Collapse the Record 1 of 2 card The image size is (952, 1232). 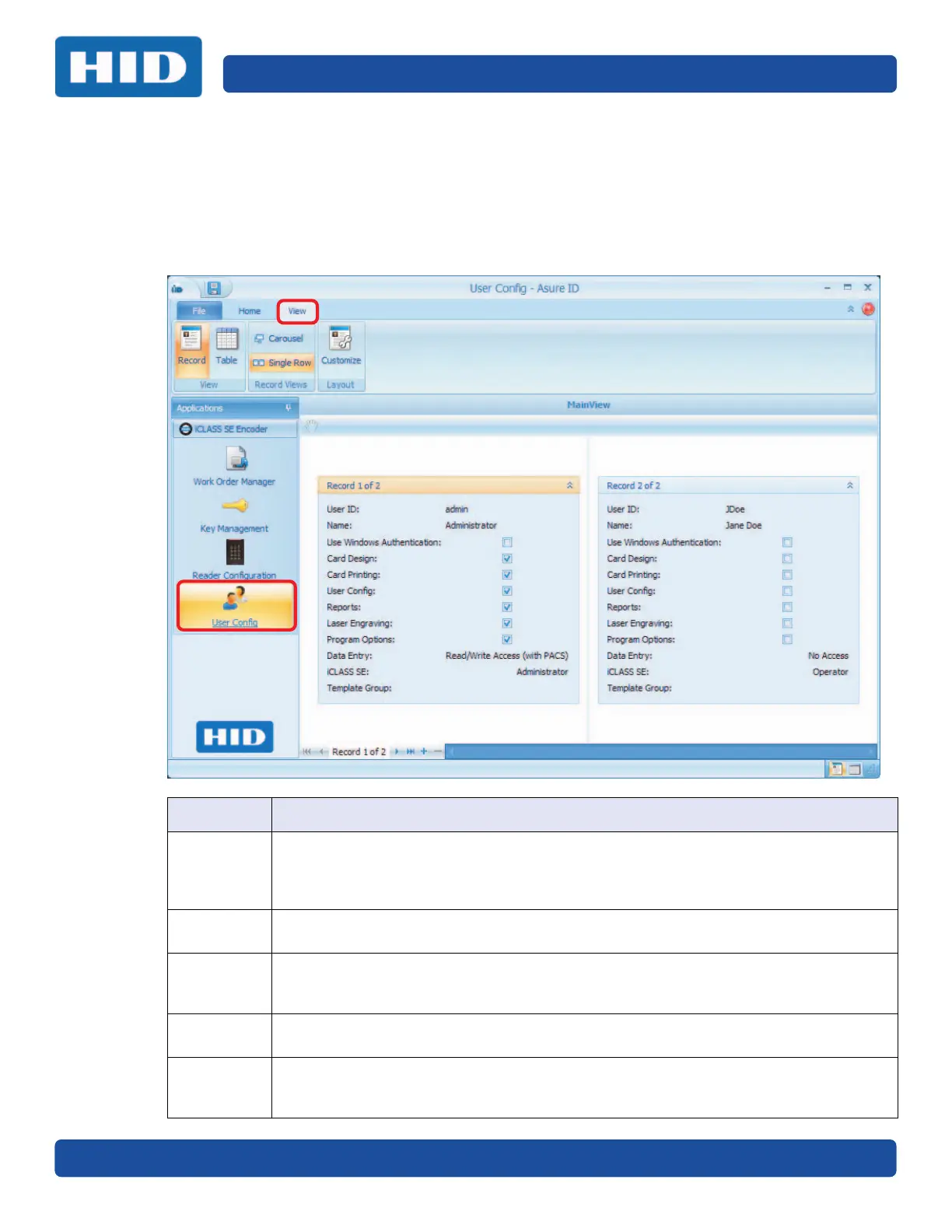[569, 486]
